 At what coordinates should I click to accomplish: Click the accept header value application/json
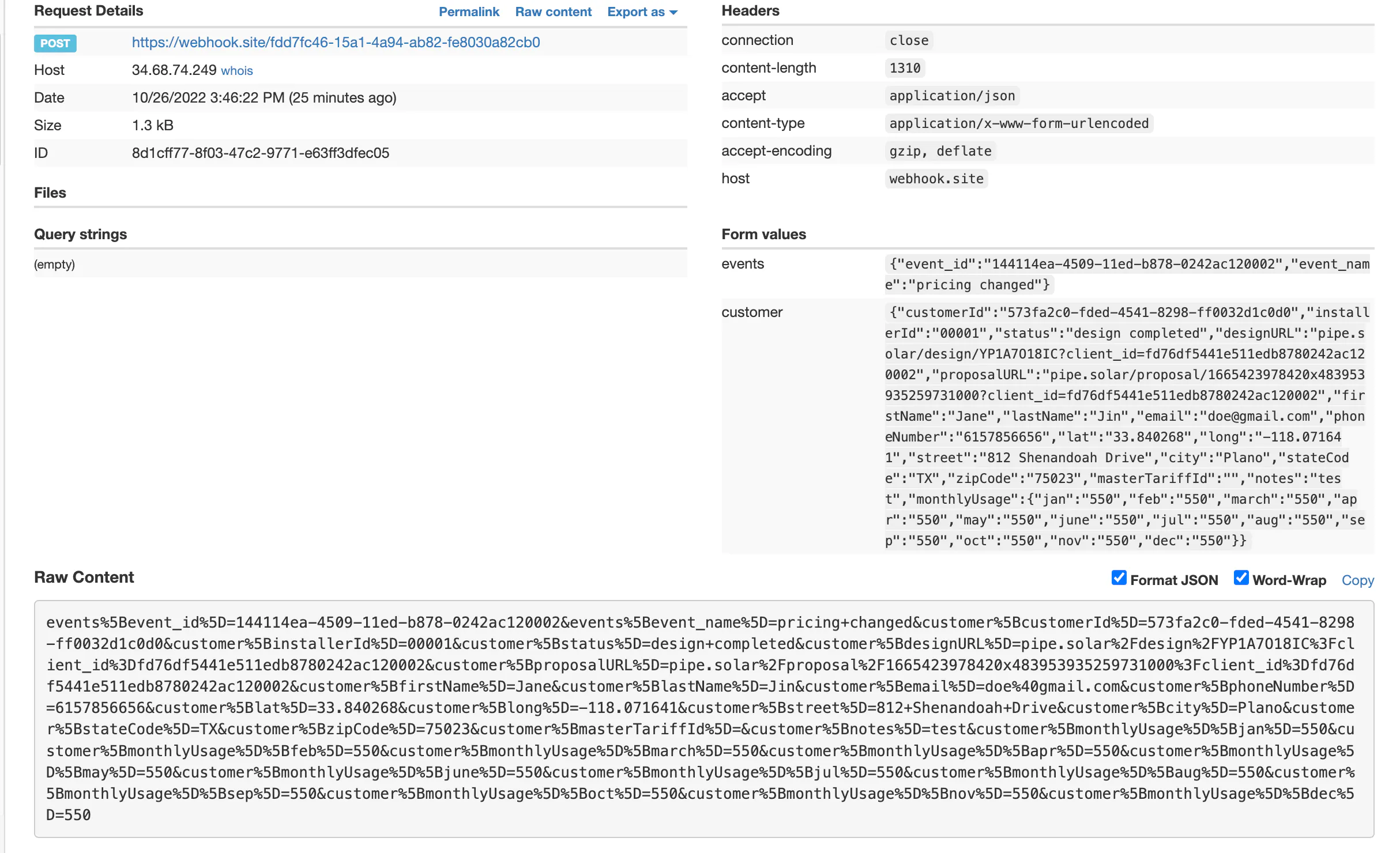point(952,96)
